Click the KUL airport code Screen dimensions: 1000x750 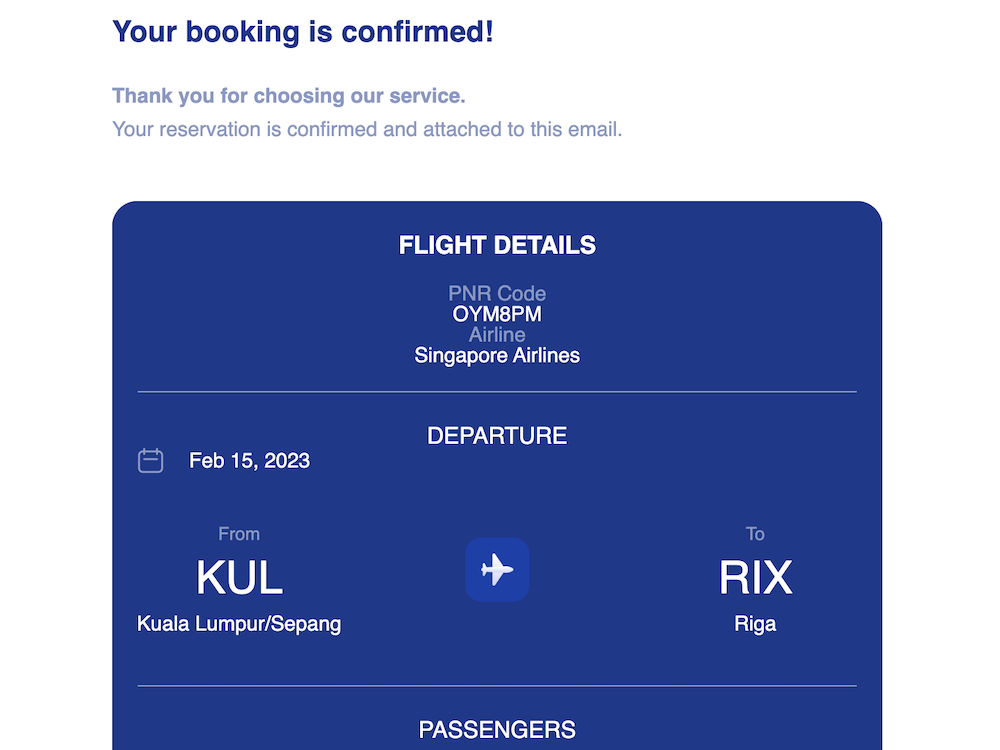click(x=239, y=577)
